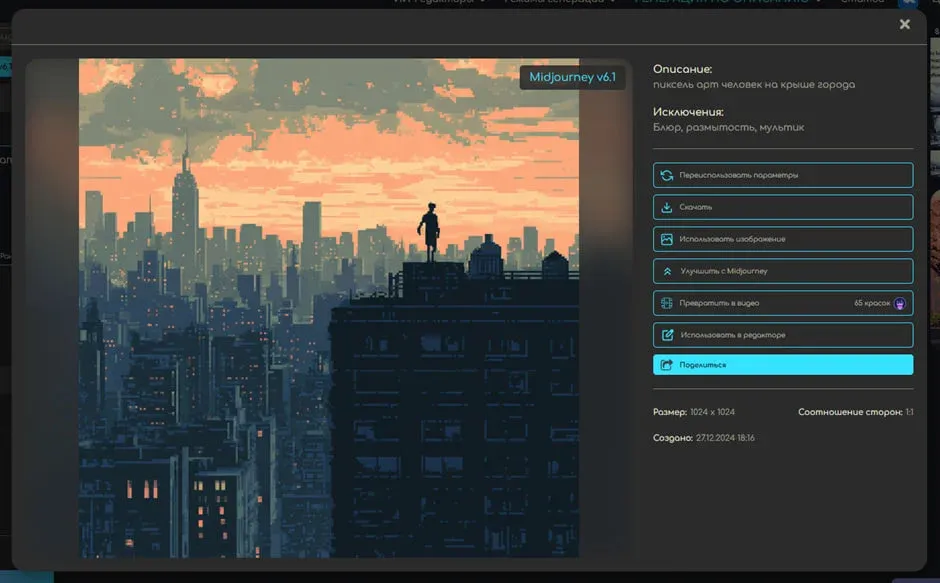Click the purple coin icon near 65 красок

coord(900,303)
